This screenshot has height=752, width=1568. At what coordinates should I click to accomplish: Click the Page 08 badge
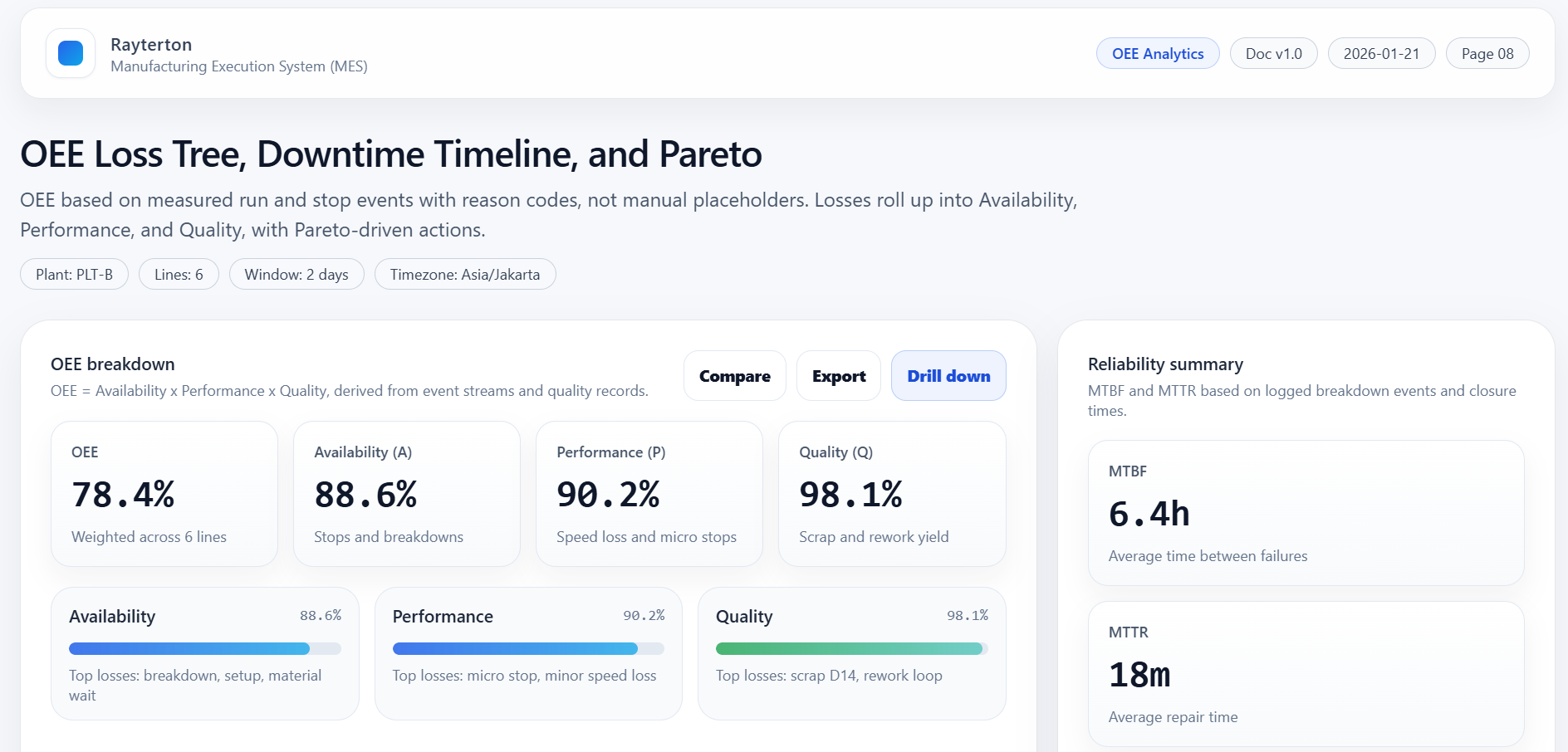coord(1487,54)
